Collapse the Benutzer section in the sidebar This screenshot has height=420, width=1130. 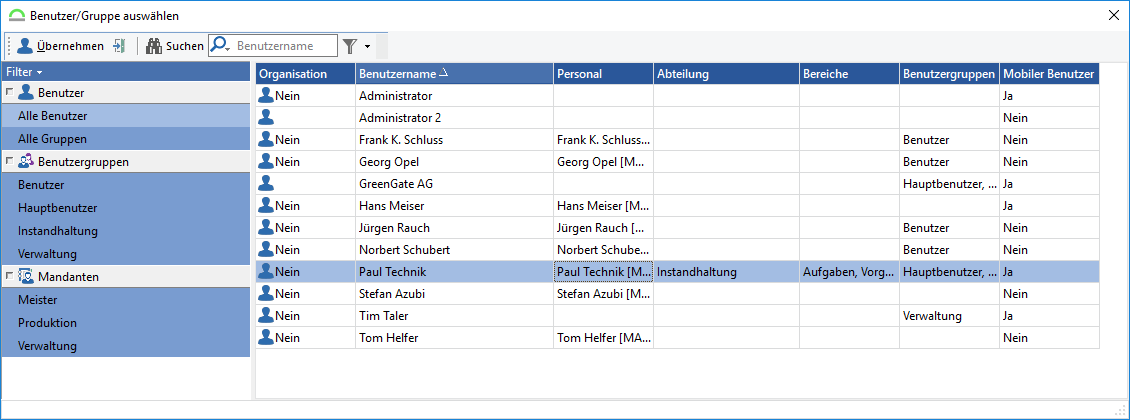coord(9,92)
